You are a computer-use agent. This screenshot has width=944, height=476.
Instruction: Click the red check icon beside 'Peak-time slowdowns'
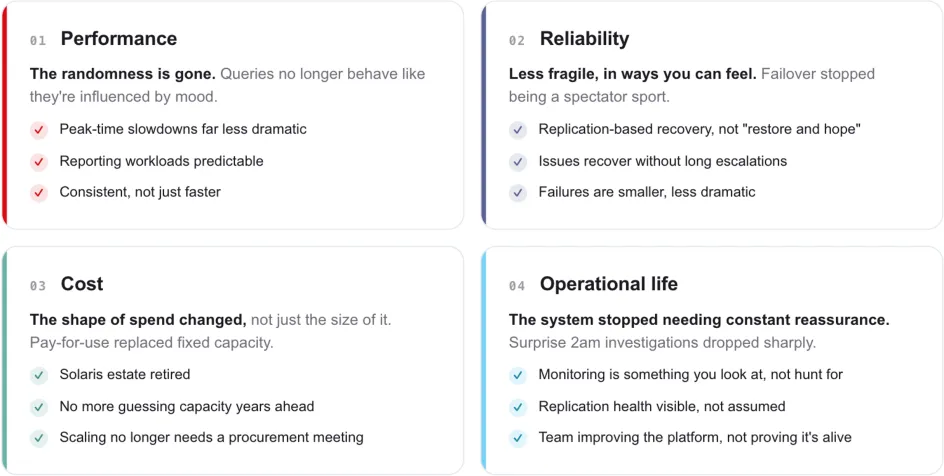point(39,130)
